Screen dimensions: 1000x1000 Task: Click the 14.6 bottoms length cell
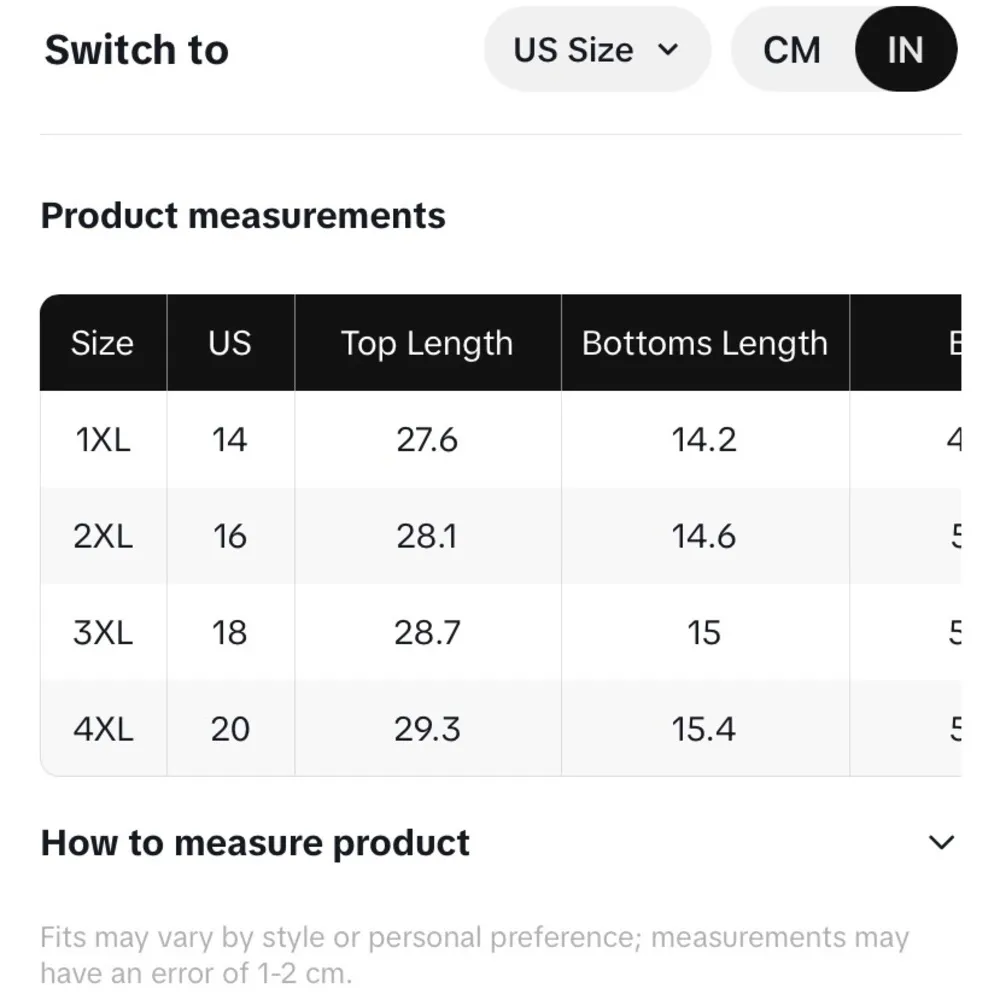(x=704, y=536)
